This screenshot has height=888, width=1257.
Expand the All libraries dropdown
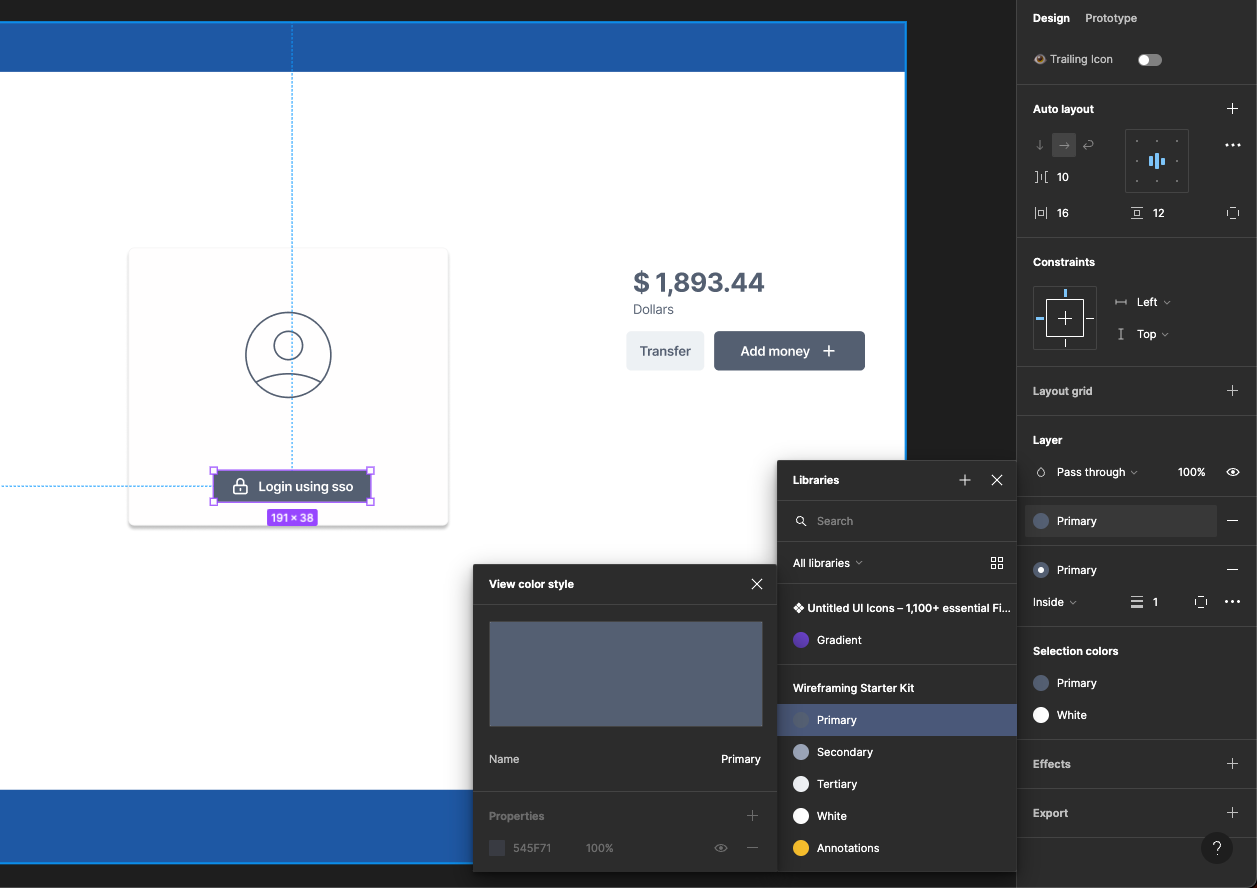pos(827,563)
